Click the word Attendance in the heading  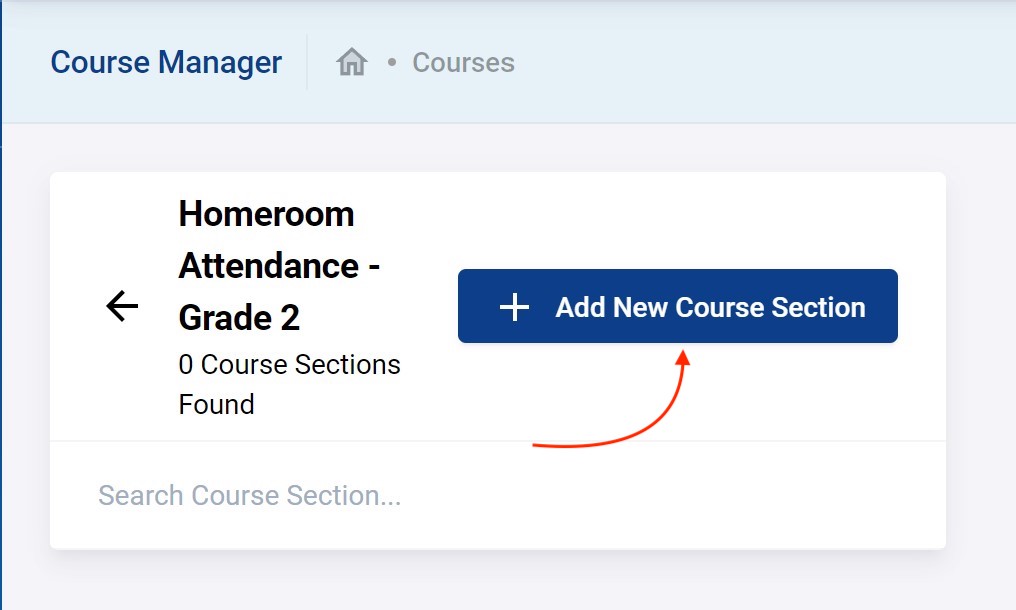click(x=269, y=266)
